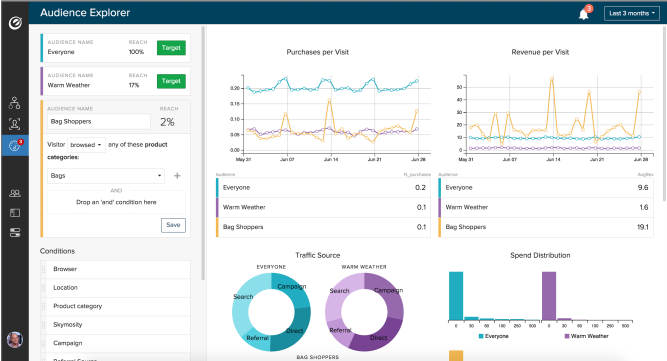Grab the drag handle next to Product category
This screenshot has width=667, height=361.
click(43, 306)
